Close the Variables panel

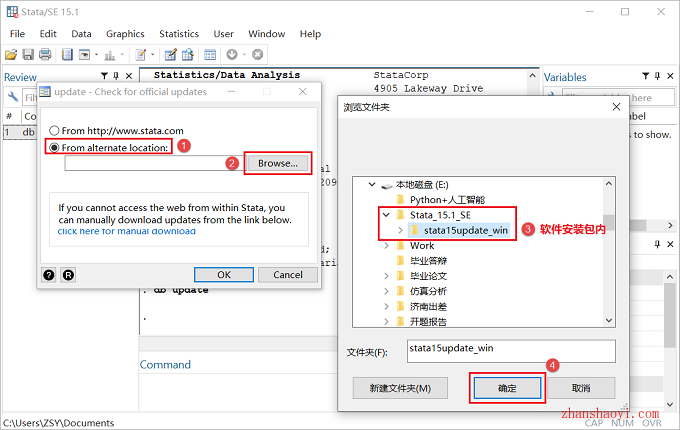click(670, 76)
